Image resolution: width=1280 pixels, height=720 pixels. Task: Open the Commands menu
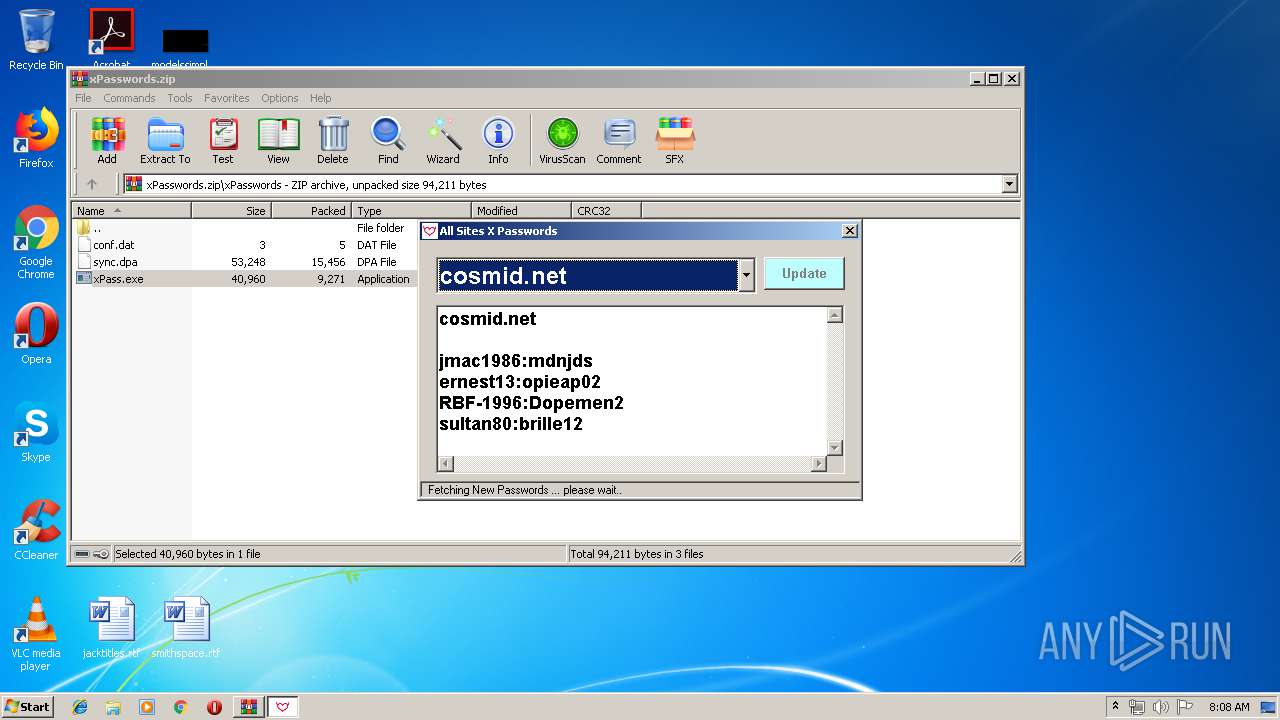click(x=129, y=98)
